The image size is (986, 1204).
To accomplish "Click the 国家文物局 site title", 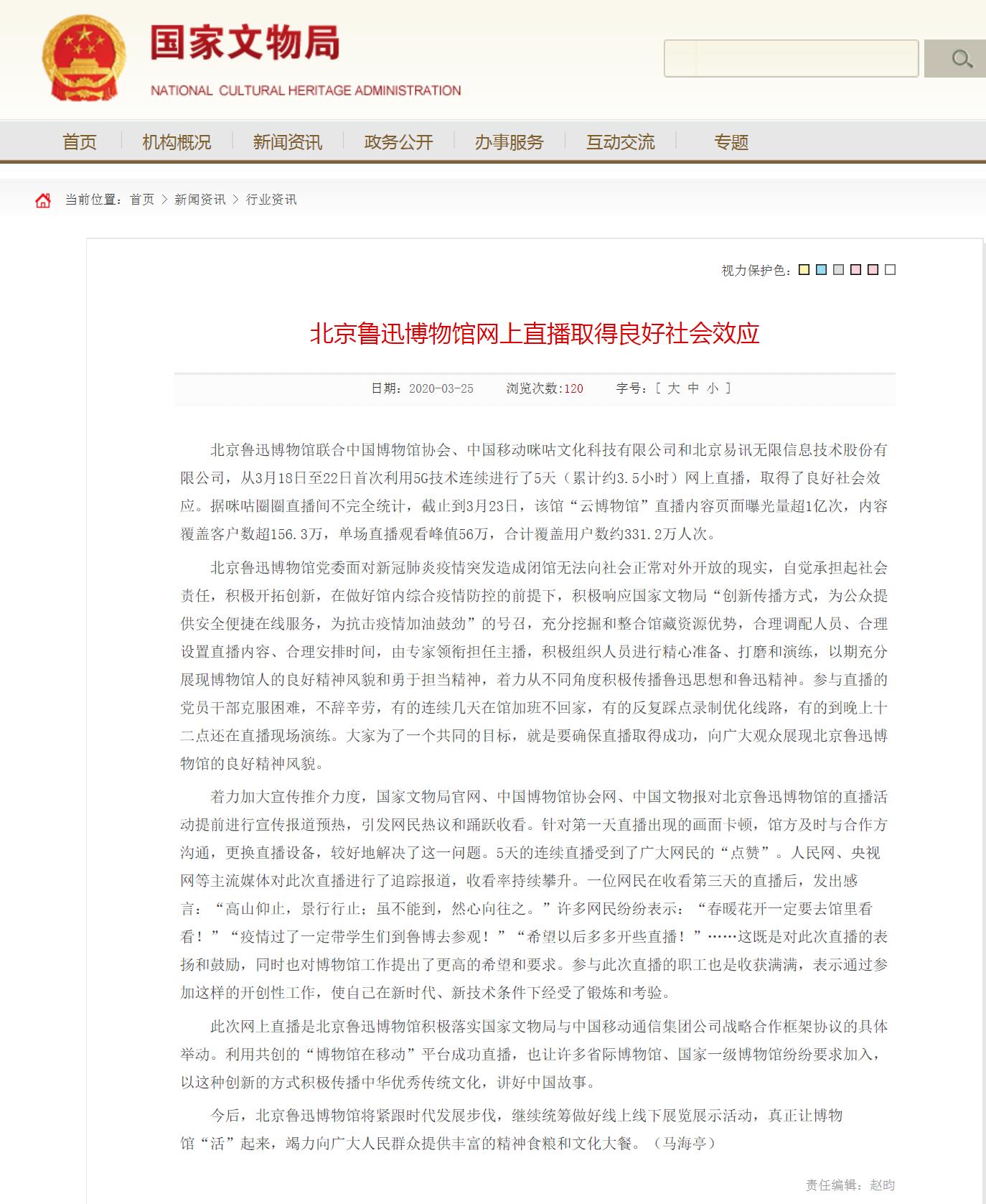I will point(245,43).
